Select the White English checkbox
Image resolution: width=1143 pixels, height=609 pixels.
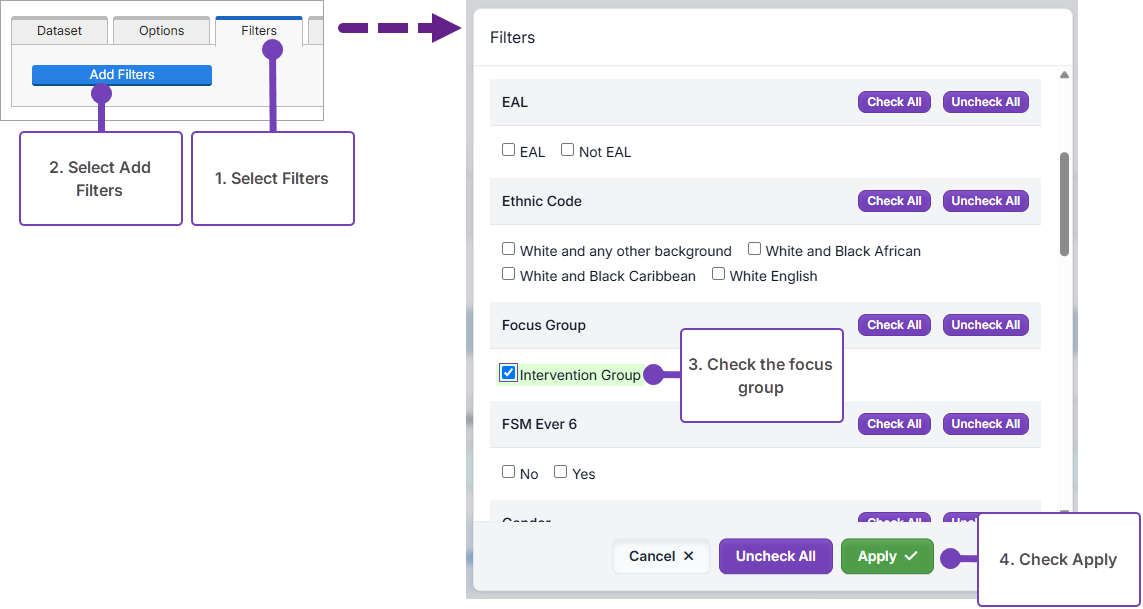[719, 275]
